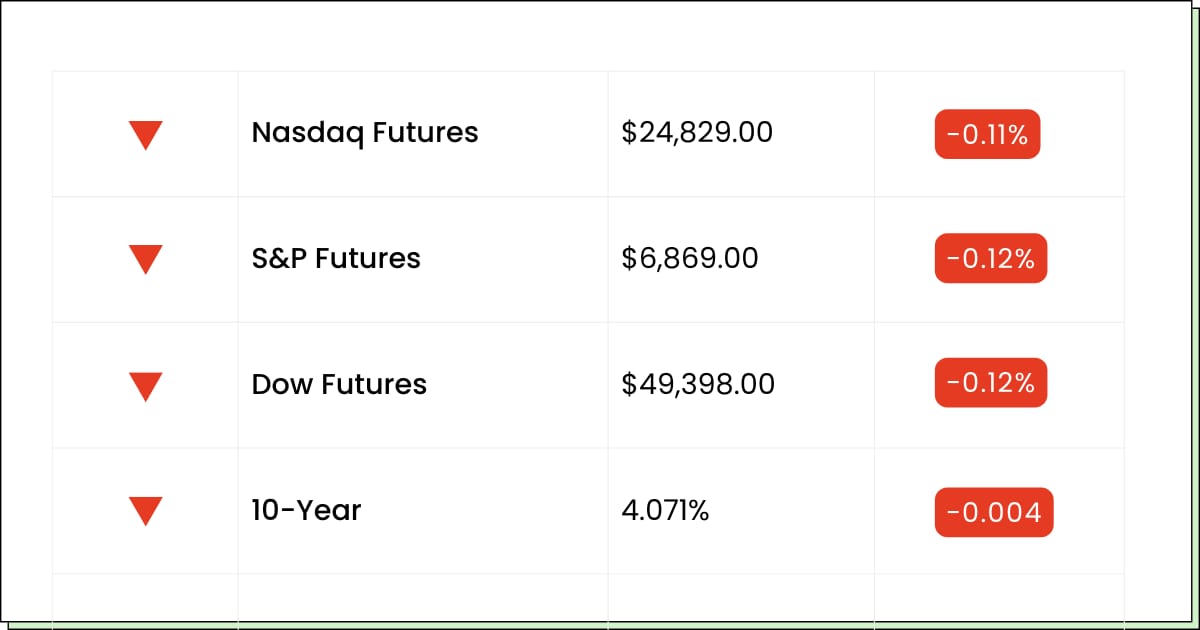This screenshot has height=630, width=1200.
Task: Open the 10-Year row name
Action: [x=306, y=510]
